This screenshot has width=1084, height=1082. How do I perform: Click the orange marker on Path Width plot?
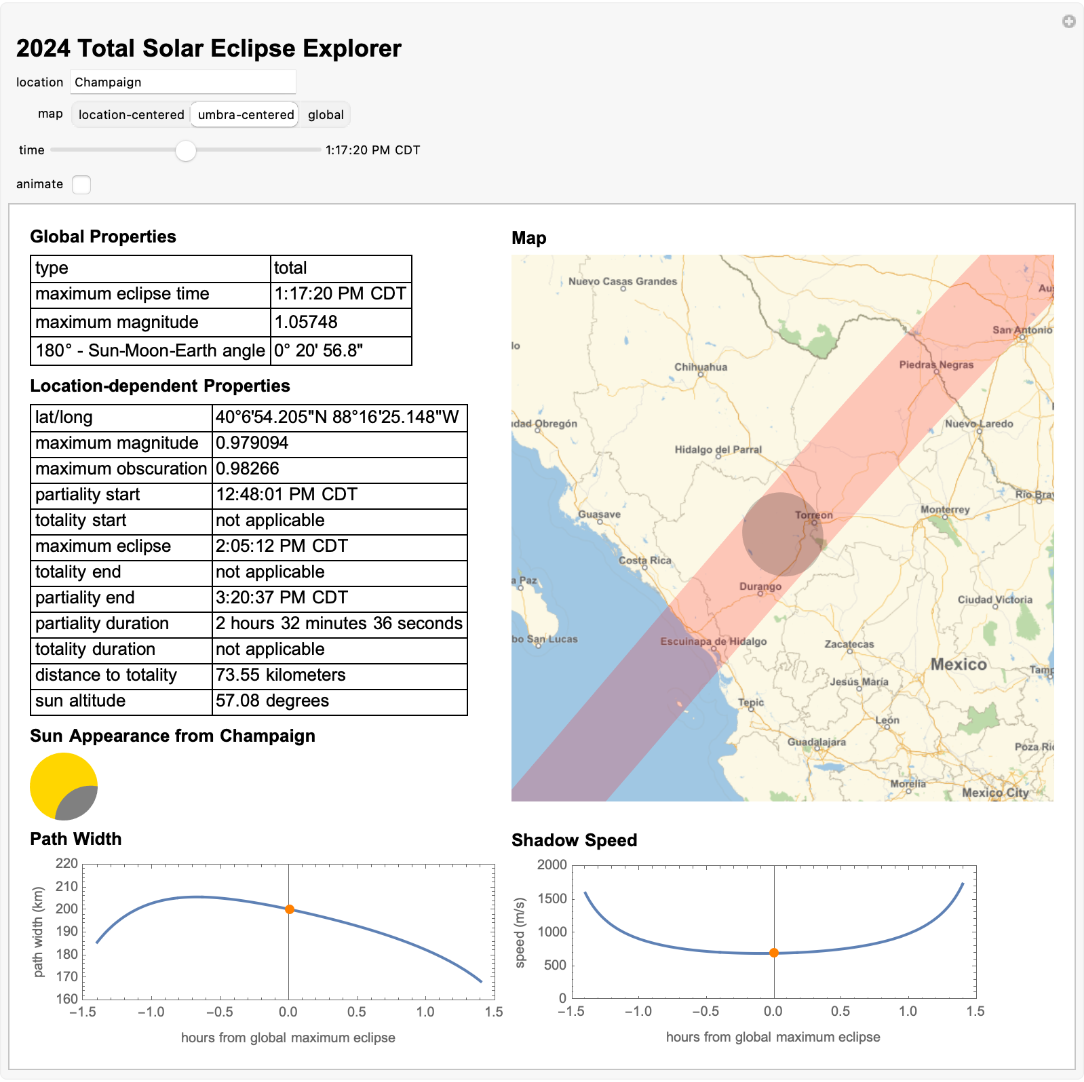coord(288,909)
